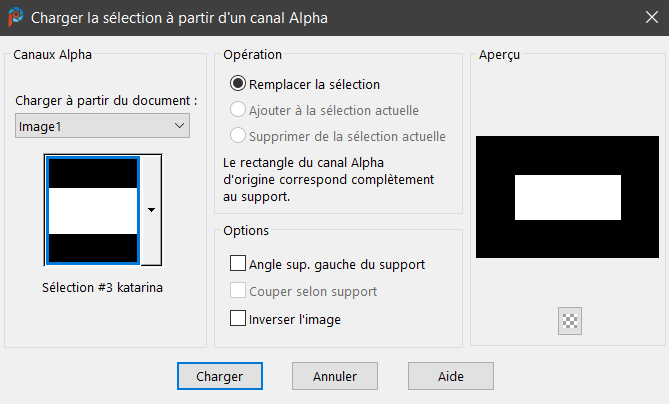Toggle the checkerboard transparency preview icon
The height and width of the screenshot is (404, 669).
pos(571,321)
